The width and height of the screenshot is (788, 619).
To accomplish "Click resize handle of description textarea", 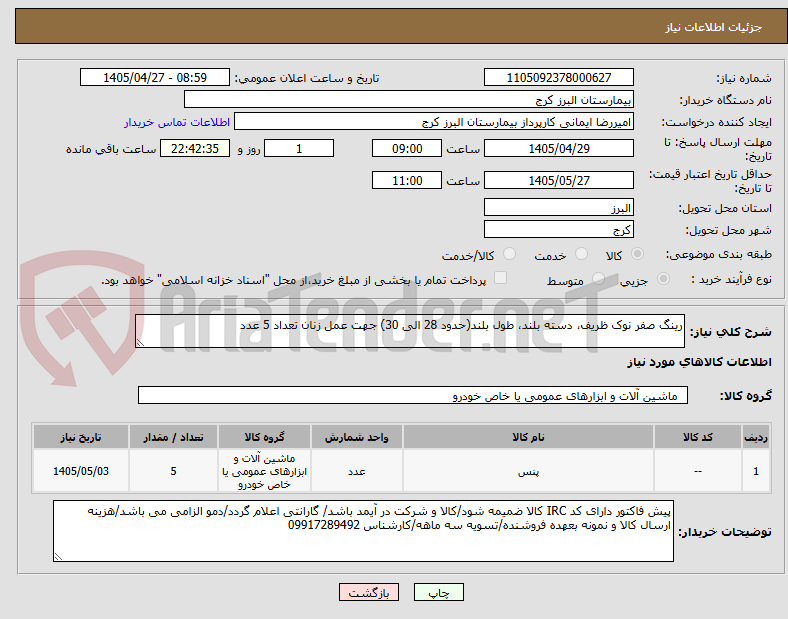I will pos(140,343).
